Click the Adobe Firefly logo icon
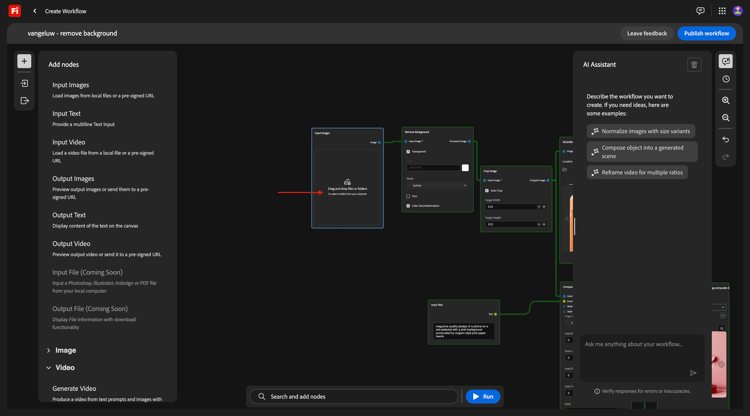750x416 pixels. [14, 11]
